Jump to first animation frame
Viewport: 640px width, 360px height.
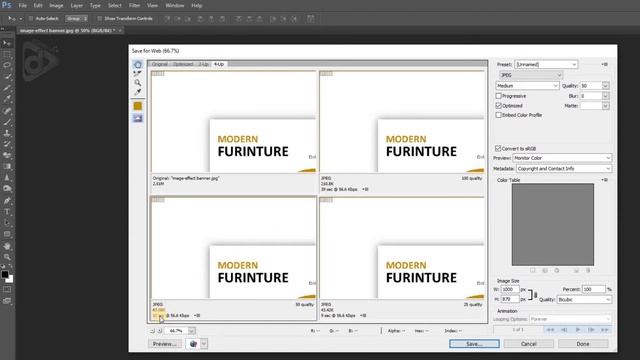click(x=551, y=329)
